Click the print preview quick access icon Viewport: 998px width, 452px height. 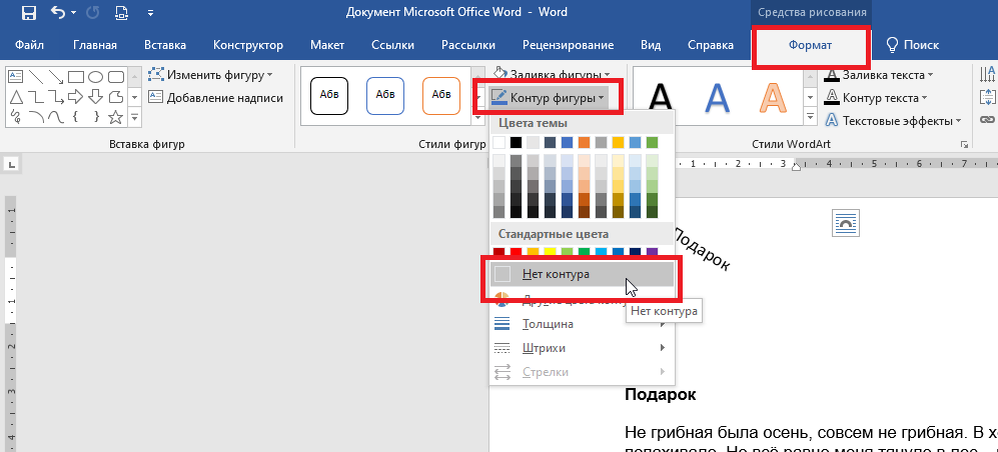click(122, 12)
